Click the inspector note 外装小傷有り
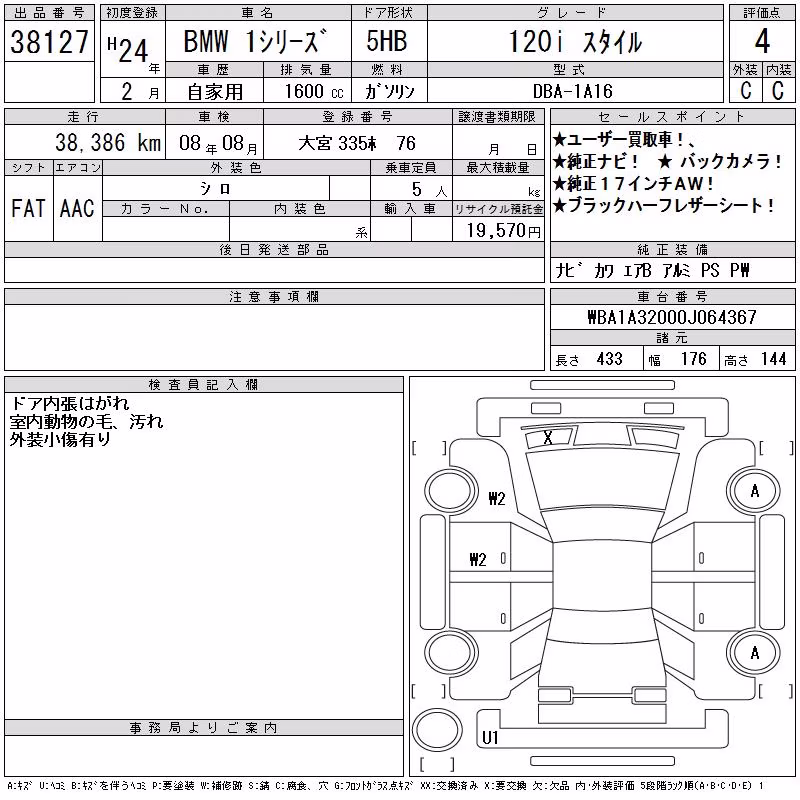This screenshot has height=800, width=800. tap(60, 439)
